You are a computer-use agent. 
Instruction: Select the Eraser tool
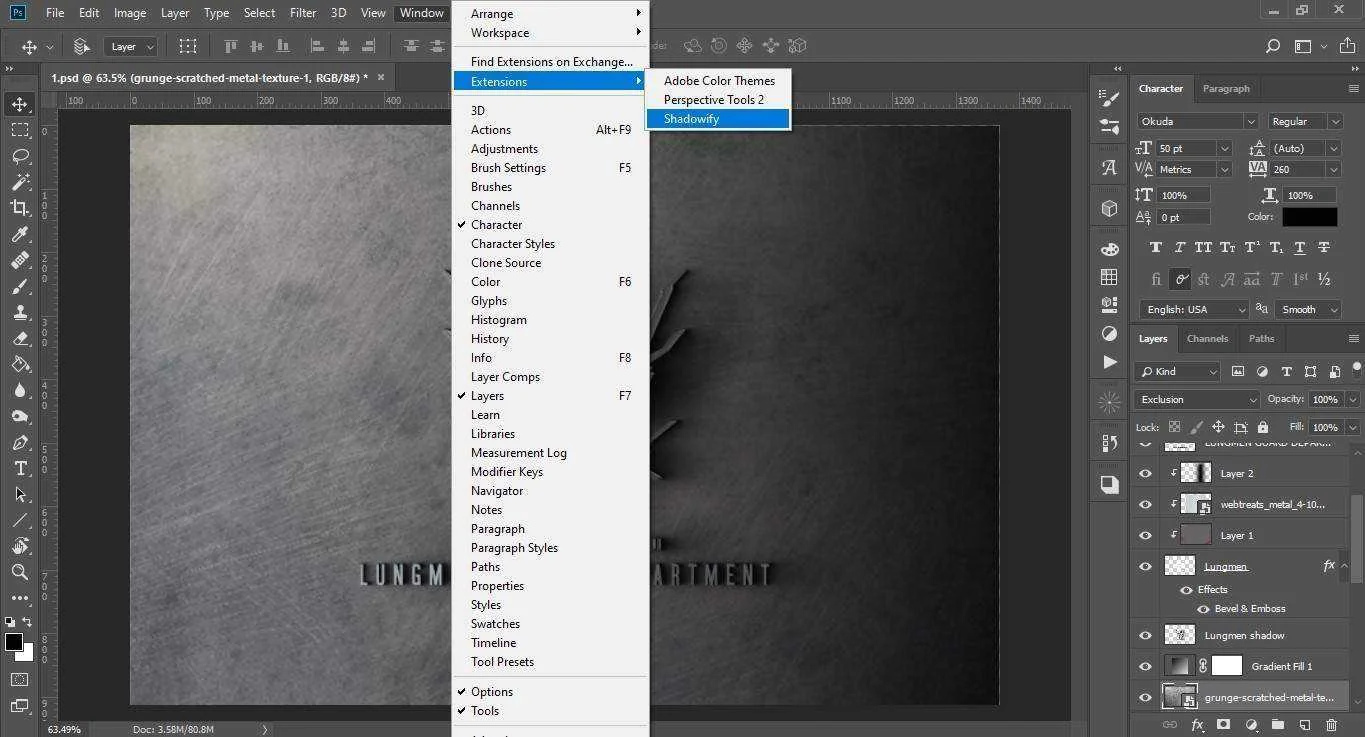pos(20,338)
